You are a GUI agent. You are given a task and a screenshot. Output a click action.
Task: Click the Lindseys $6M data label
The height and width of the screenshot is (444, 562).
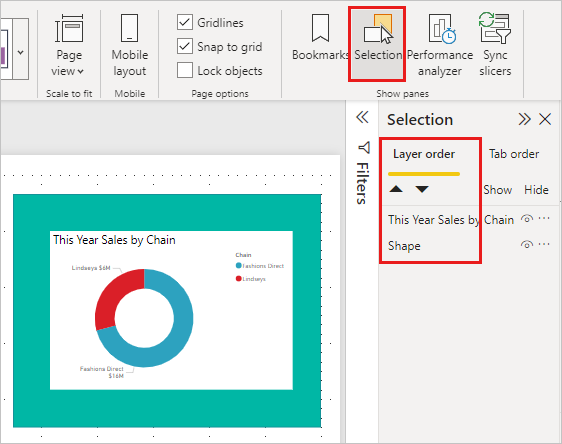pos(91,268)
